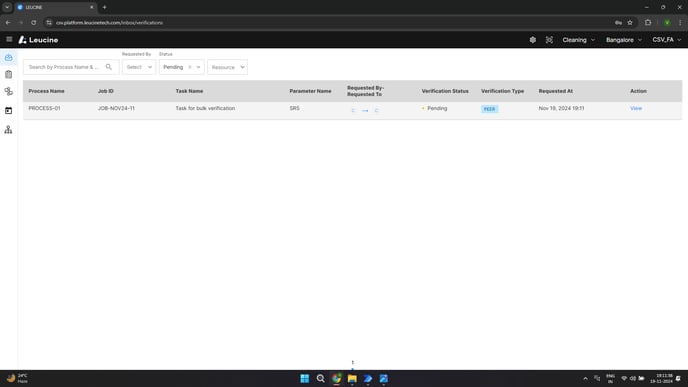Viewport: 688px width, 387px height.
Task: View site information icon in address bar
Action: tap(49, 22)
